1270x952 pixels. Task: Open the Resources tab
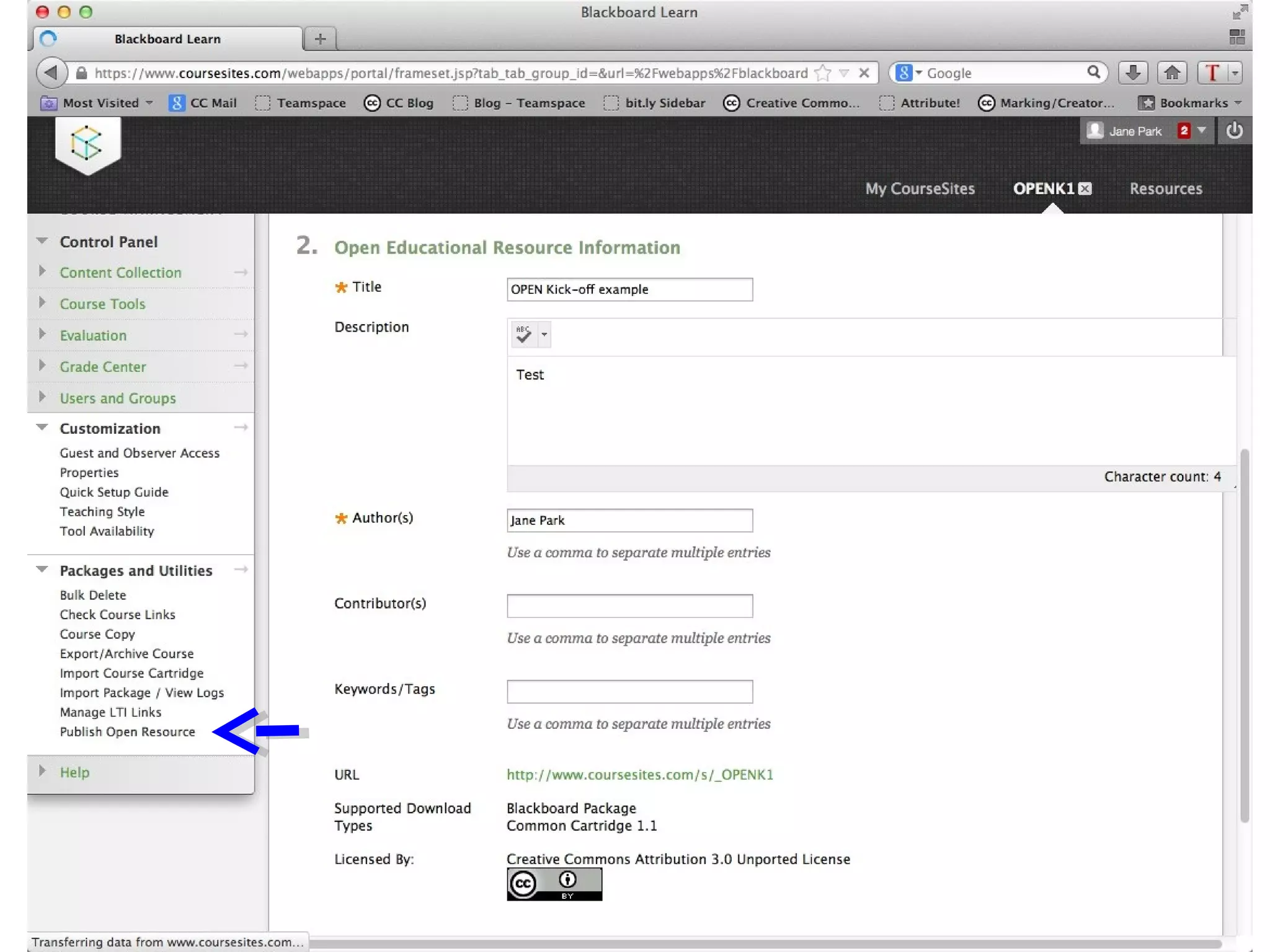1165,189
